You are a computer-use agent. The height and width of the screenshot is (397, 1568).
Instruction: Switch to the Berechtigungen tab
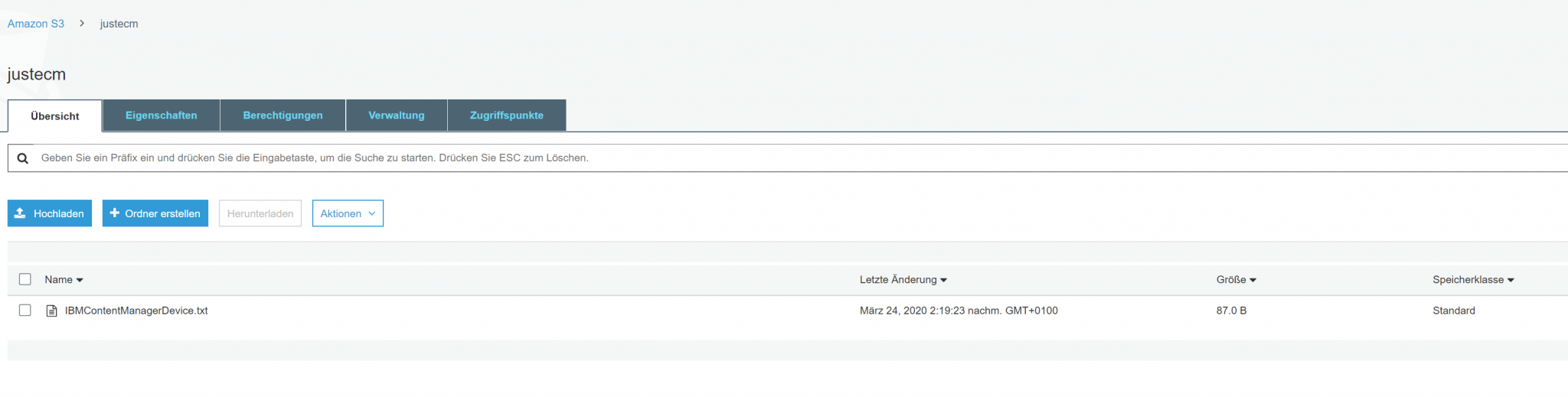click(283, 116)
